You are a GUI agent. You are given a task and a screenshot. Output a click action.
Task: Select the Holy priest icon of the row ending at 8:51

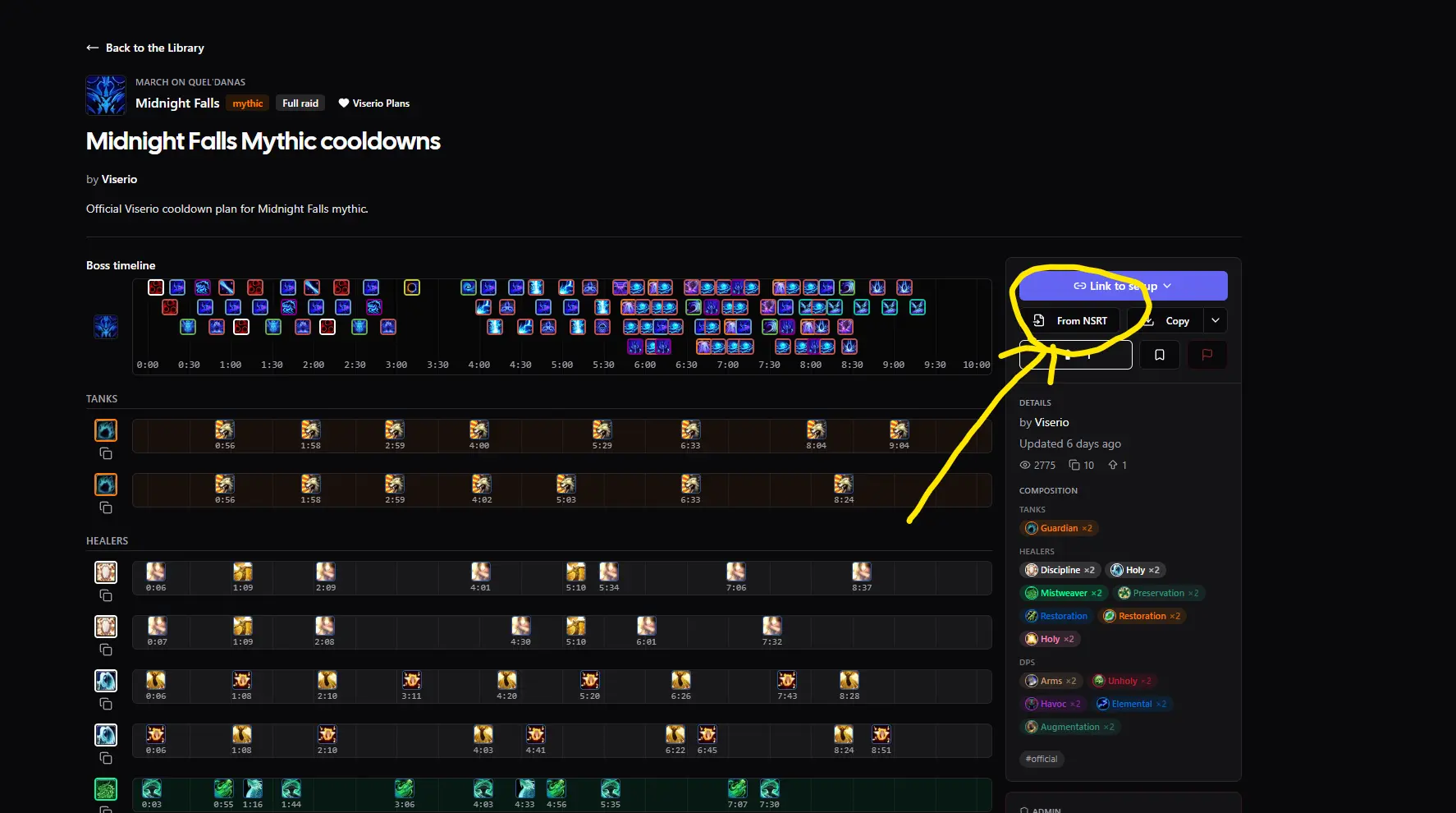tap(106, 735)
